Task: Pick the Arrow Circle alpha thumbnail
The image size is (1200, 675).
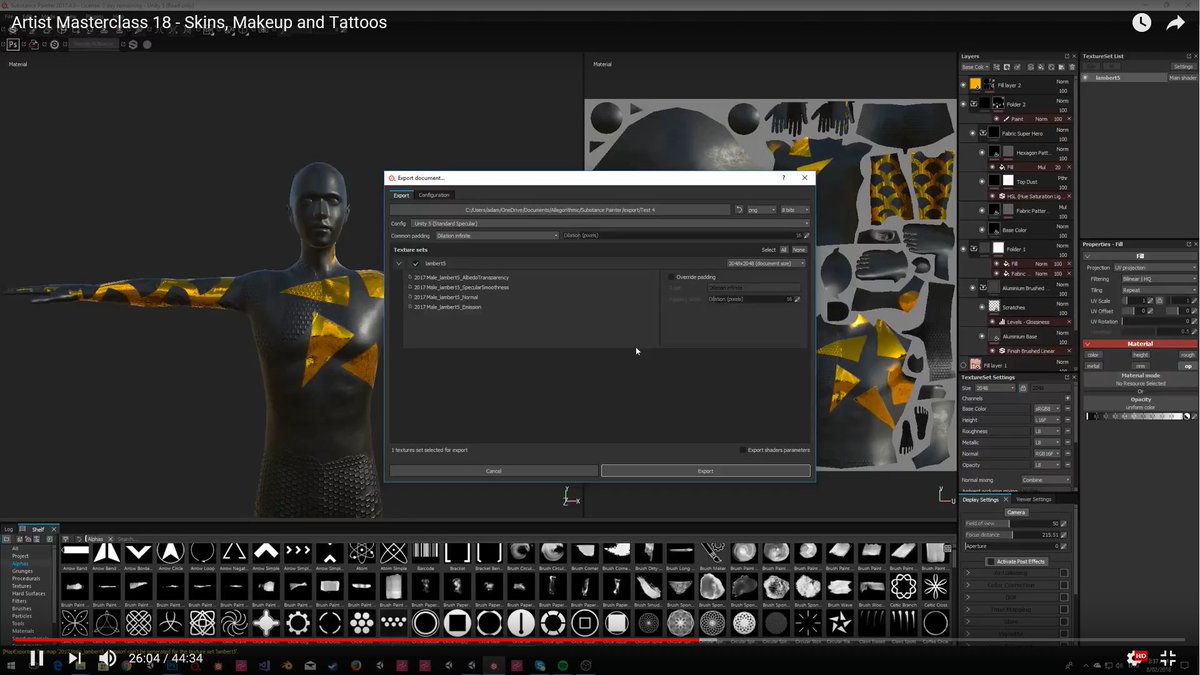Action: tap(170, 554)
